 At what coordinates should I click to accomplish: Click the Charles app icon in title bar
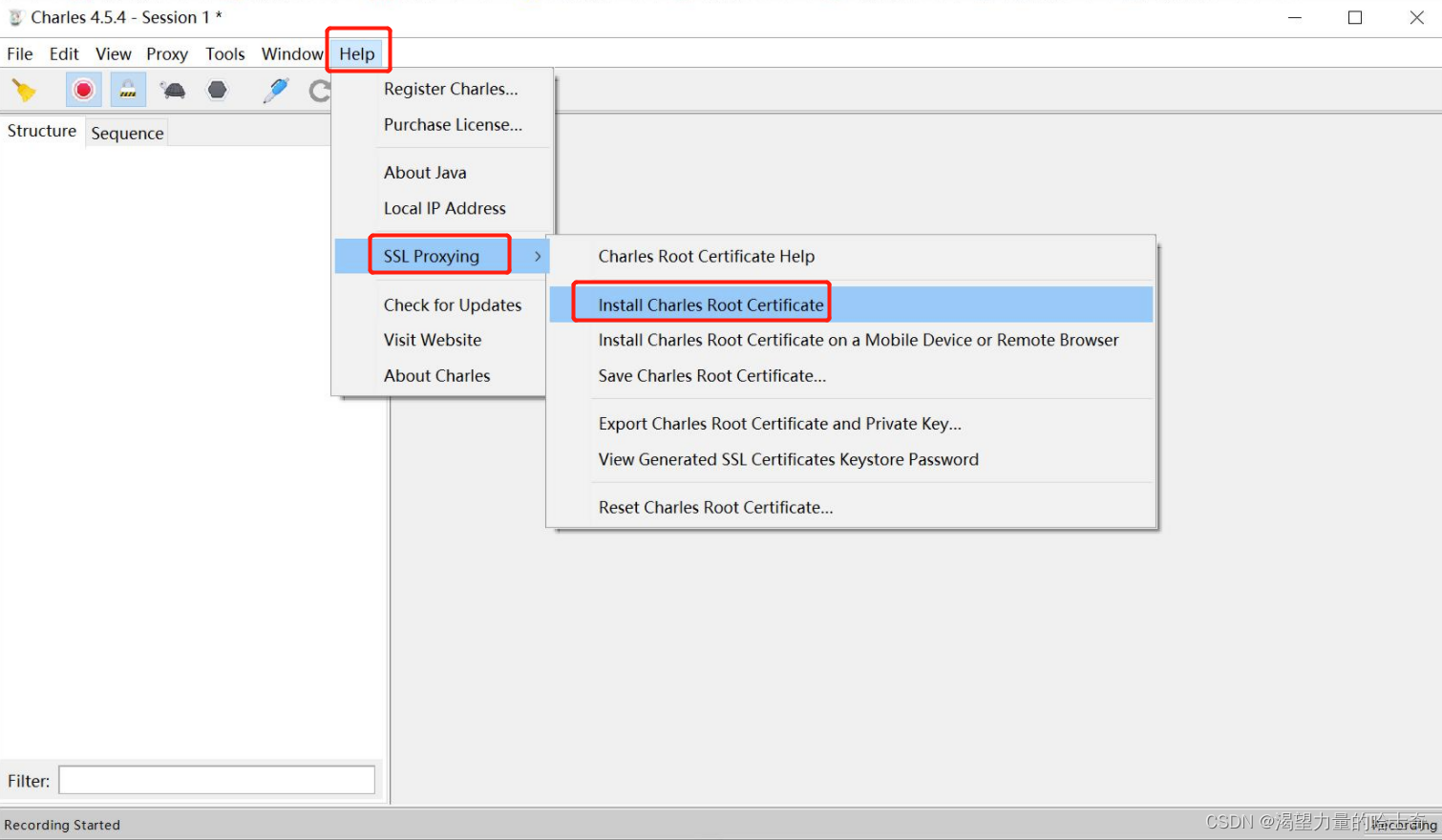tap(15, 17)
